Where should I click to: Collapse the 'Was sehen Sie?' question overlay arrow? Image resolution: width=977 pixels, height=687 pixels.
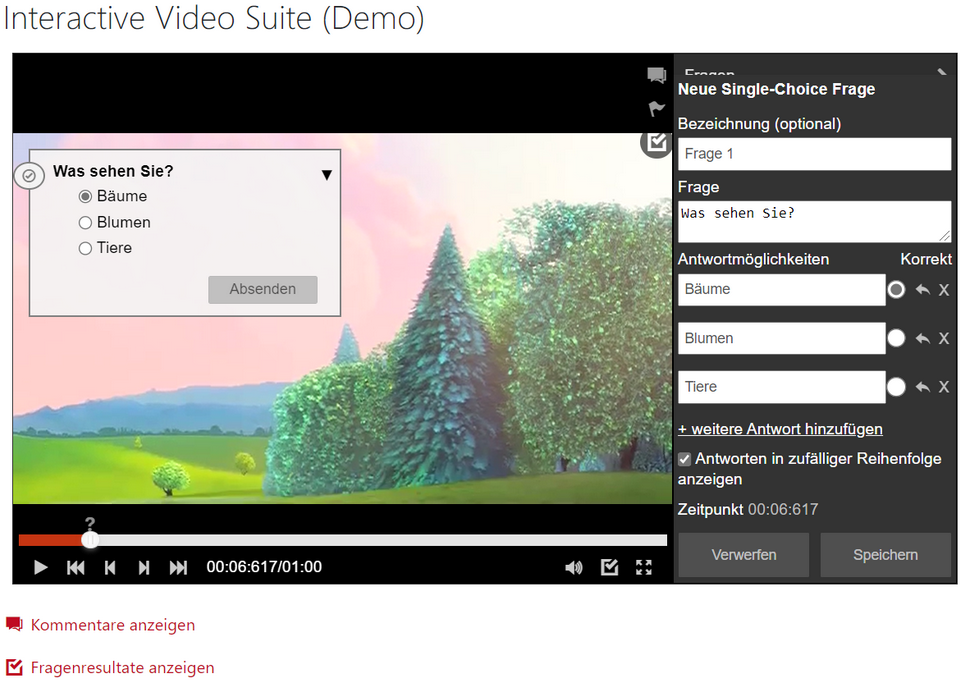pos(326,175)
